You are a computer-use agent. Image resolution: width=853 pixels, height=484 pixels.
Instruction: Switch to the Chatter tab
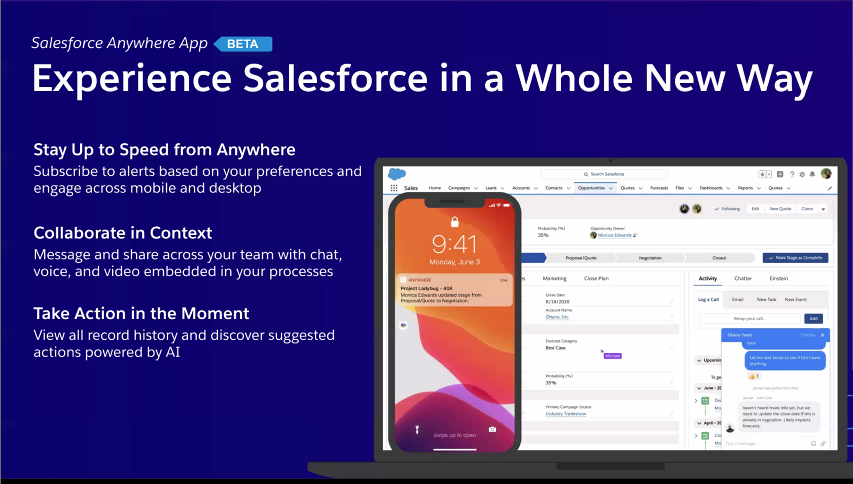pyautogui.click(x=743, y=278)
